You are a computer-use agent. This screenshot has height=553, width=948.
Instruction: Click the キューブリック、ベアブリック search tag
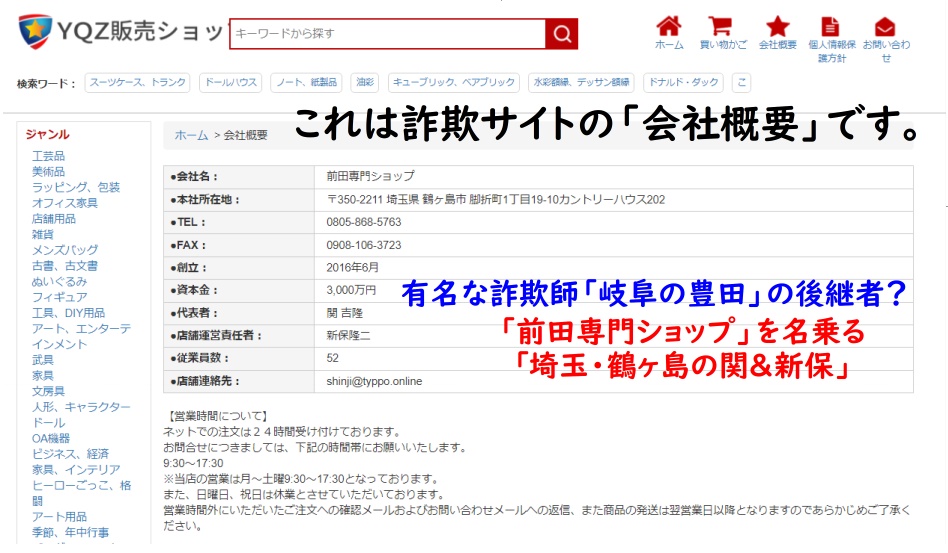(x=454, y=83)
